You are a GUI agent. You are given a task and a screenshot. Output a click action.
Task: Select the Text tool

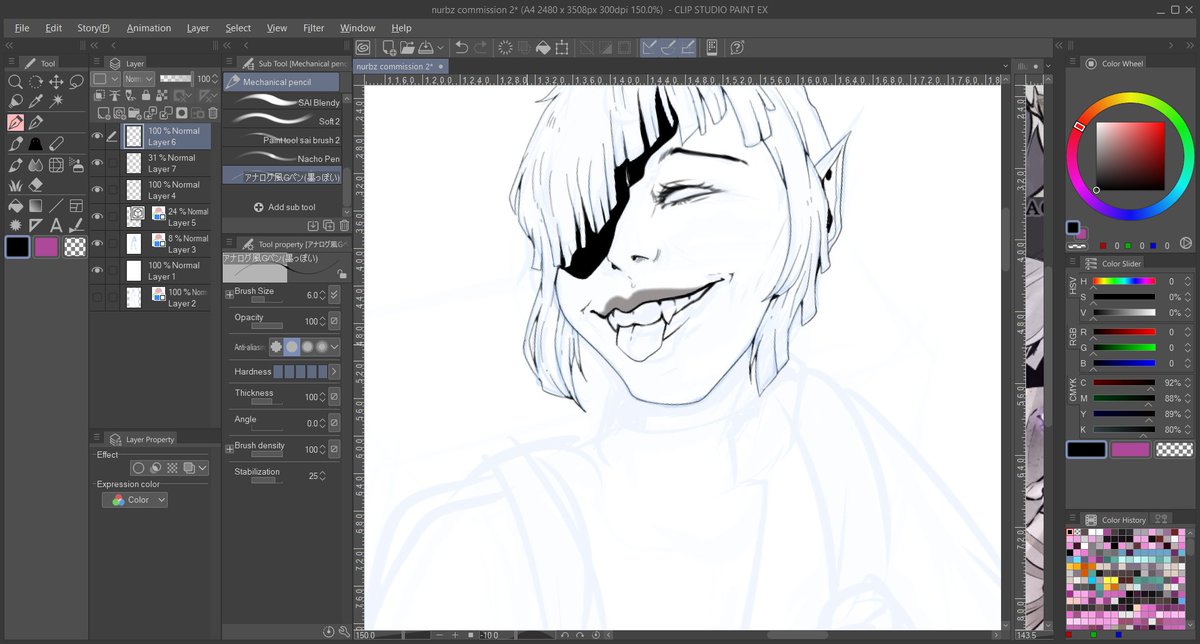(x=56, y=226)
